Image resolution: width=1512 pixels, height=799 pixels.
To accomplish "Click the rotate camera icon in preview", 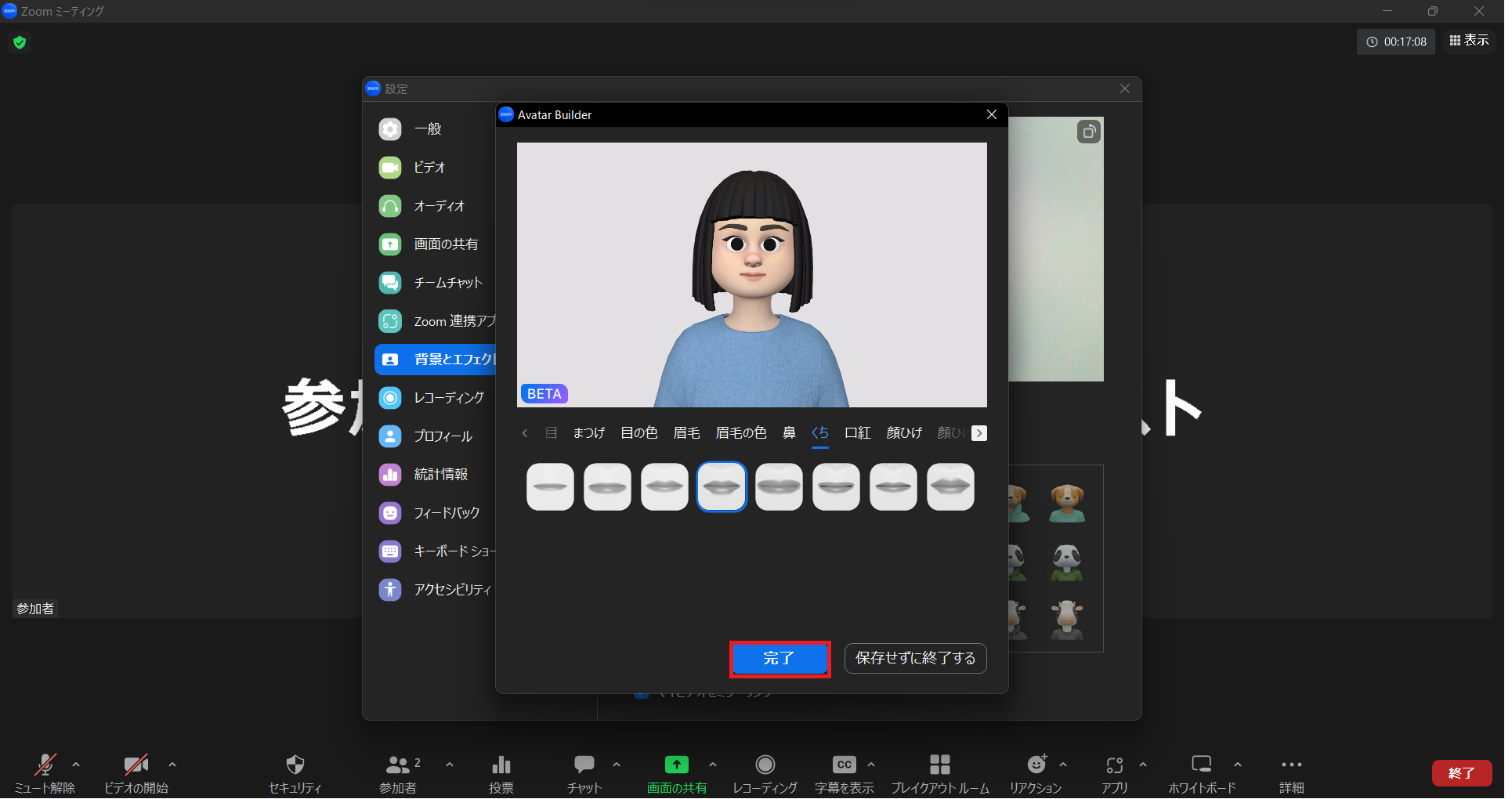I will (1088, 132).
